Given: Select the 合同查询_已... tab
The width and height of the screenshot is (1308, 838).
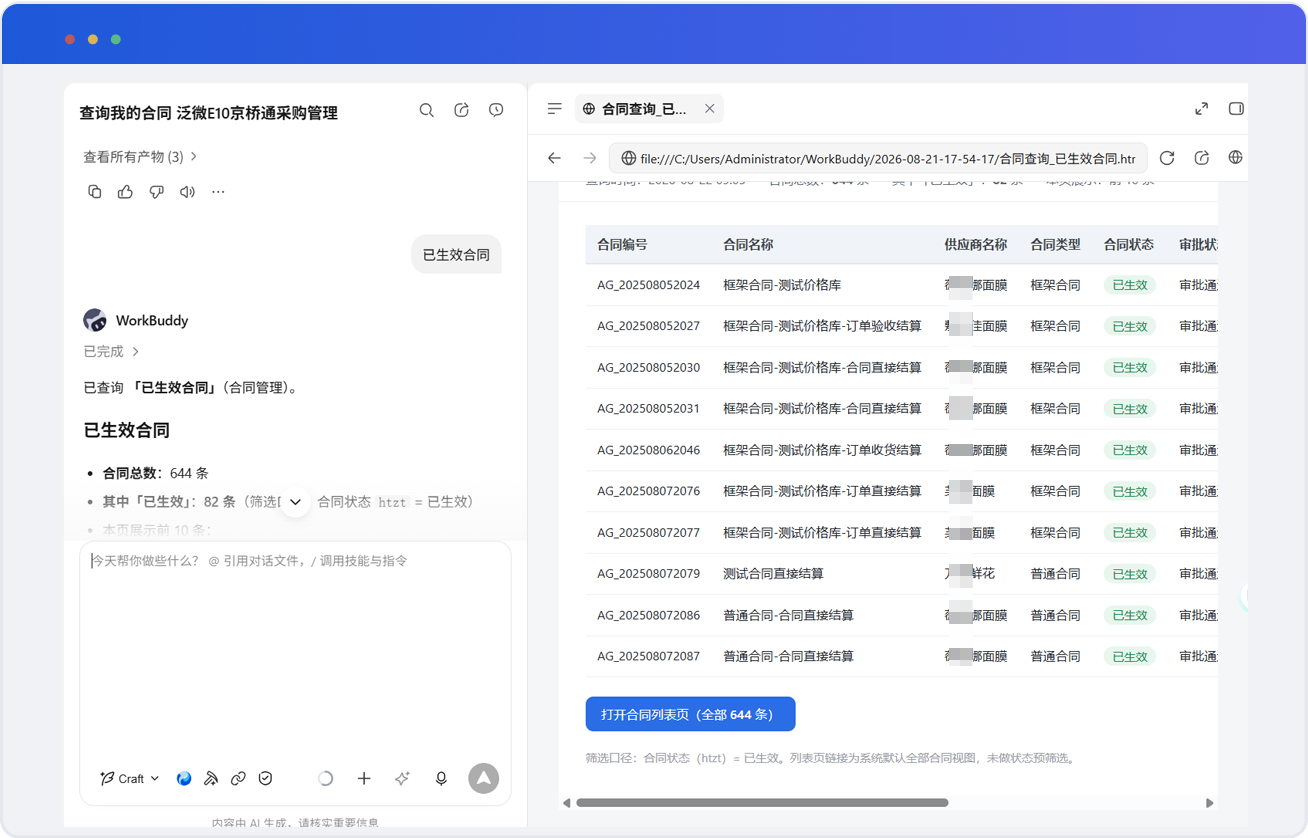Looking at the screenshot, I should coord(648,109).
